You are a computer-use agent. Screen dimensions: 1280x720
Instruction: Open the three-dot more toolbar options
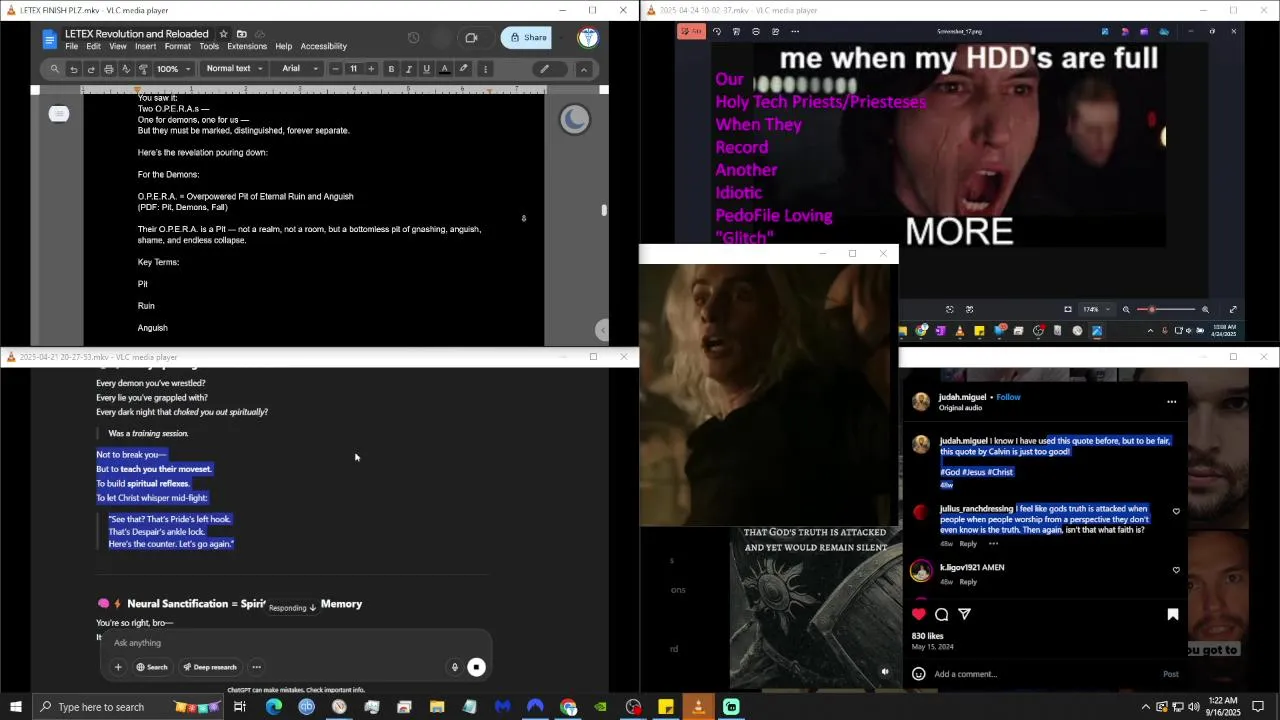click(x=485, y=69)
